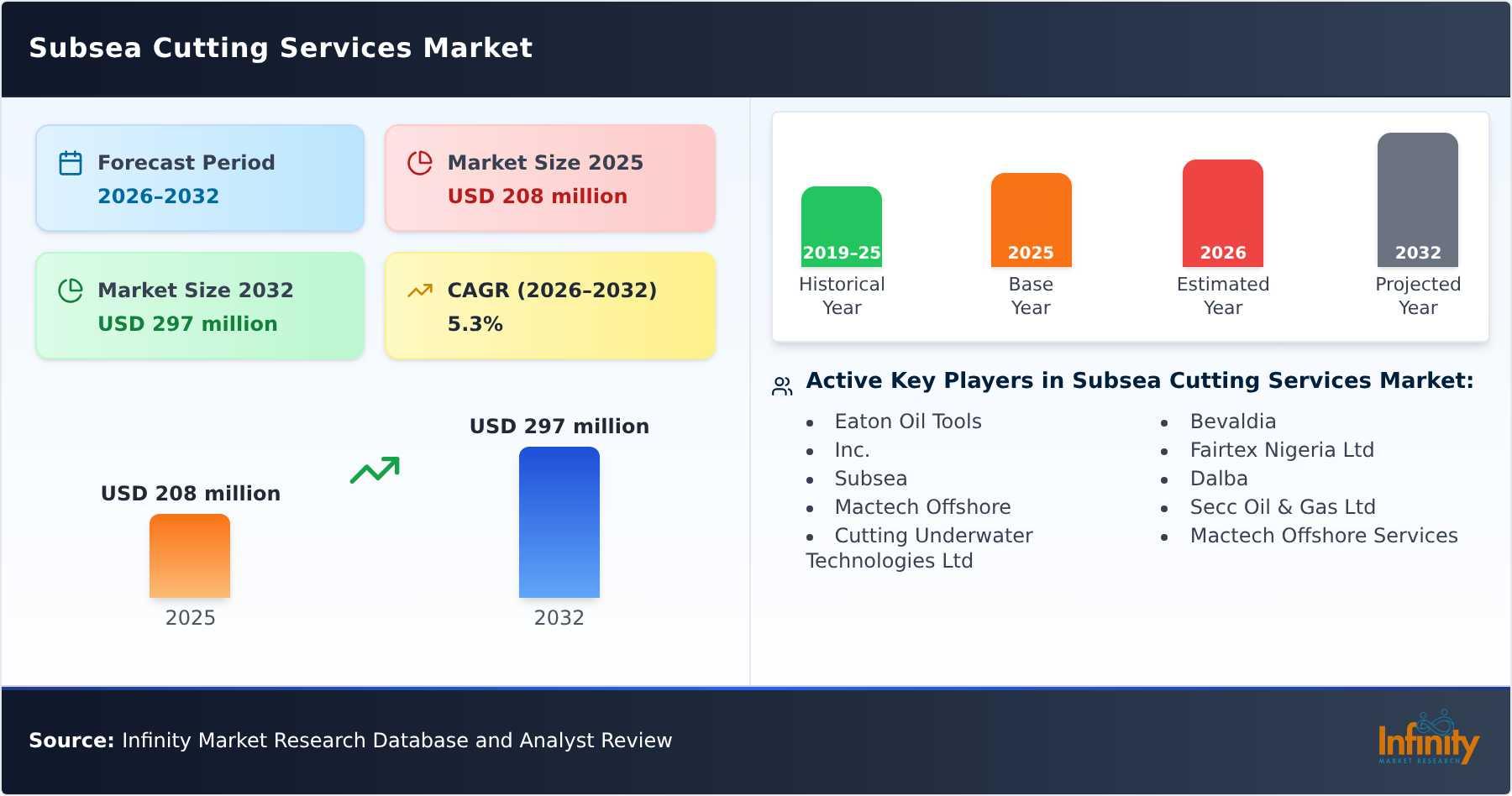Image resolution: width=1512 pixels, height=796 pixels.
Task: Click the pie chart icon for Market Size 2032
Action: tap(71, 291)
